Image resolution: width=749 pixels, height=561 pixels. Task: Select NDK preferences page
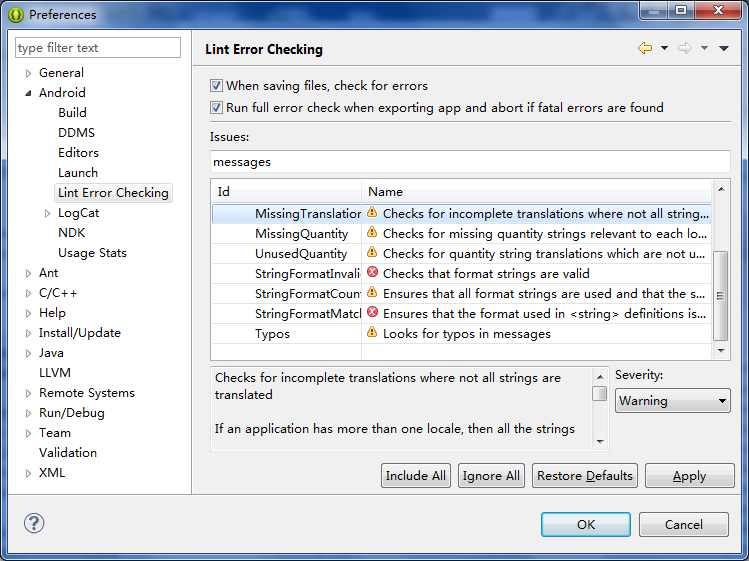(72, 233)
